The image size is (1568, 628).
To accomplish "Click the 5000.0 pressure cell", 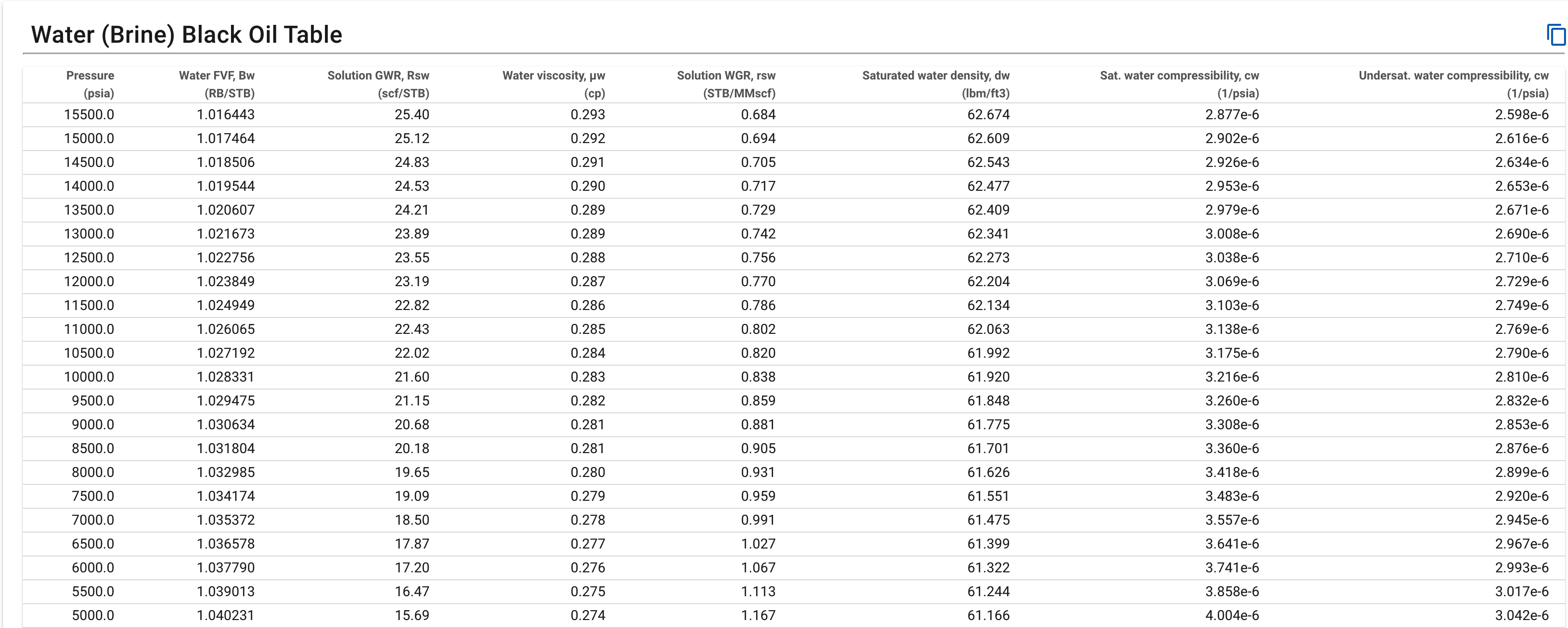I will point(92,615).
